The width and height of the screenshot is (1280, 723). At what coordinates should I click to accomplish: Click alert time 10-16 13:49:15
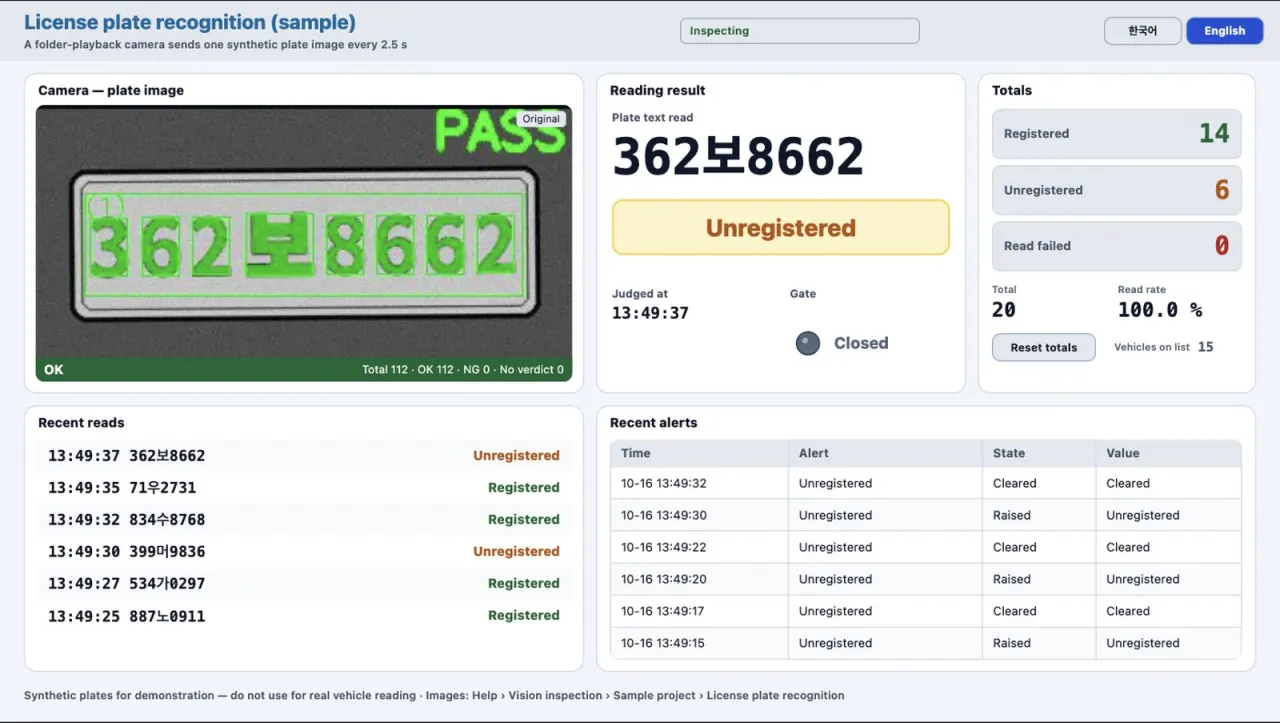(663, 643)
